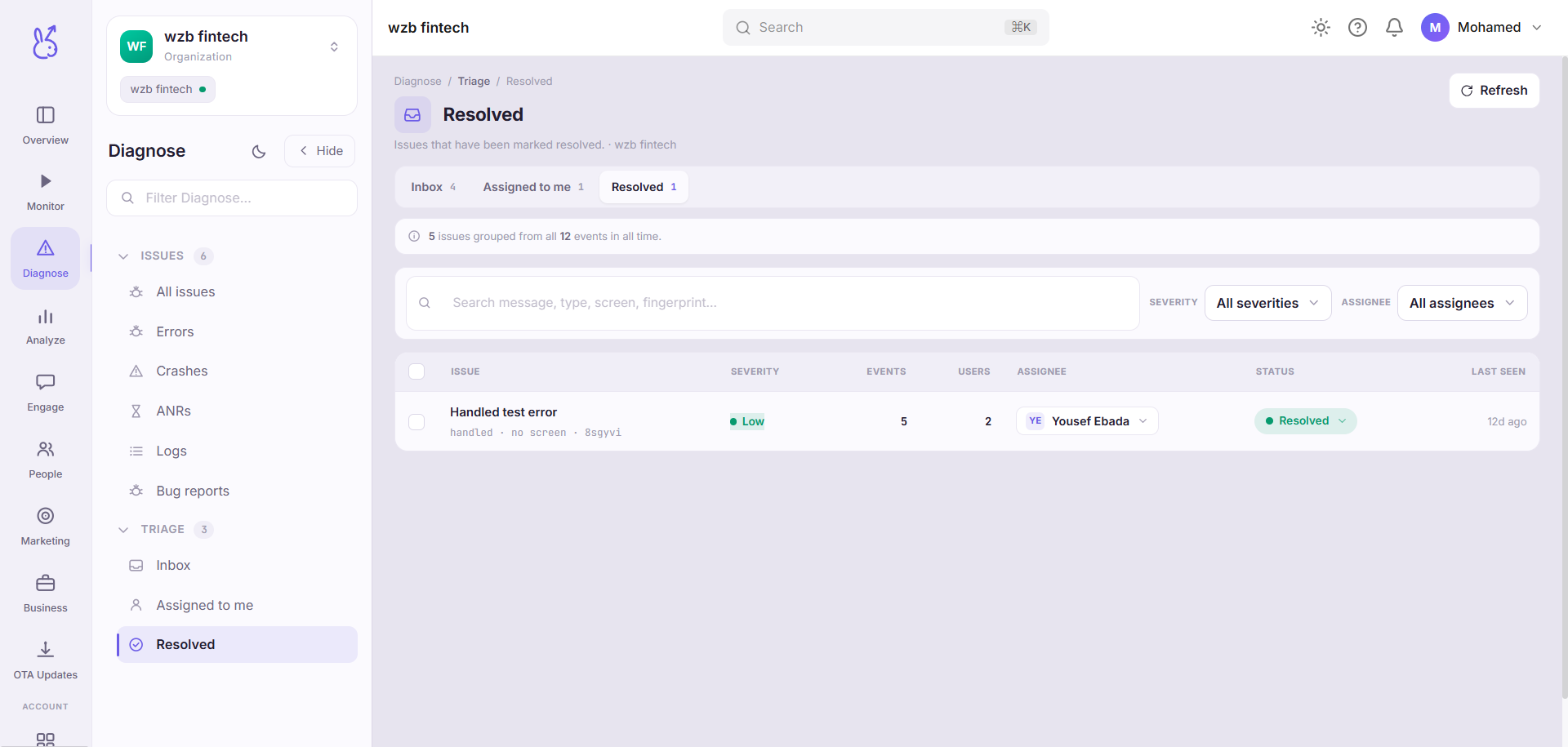Open the Overview section
The width and height of the screenshot is (1568, 747).
[x=46, y=126]
